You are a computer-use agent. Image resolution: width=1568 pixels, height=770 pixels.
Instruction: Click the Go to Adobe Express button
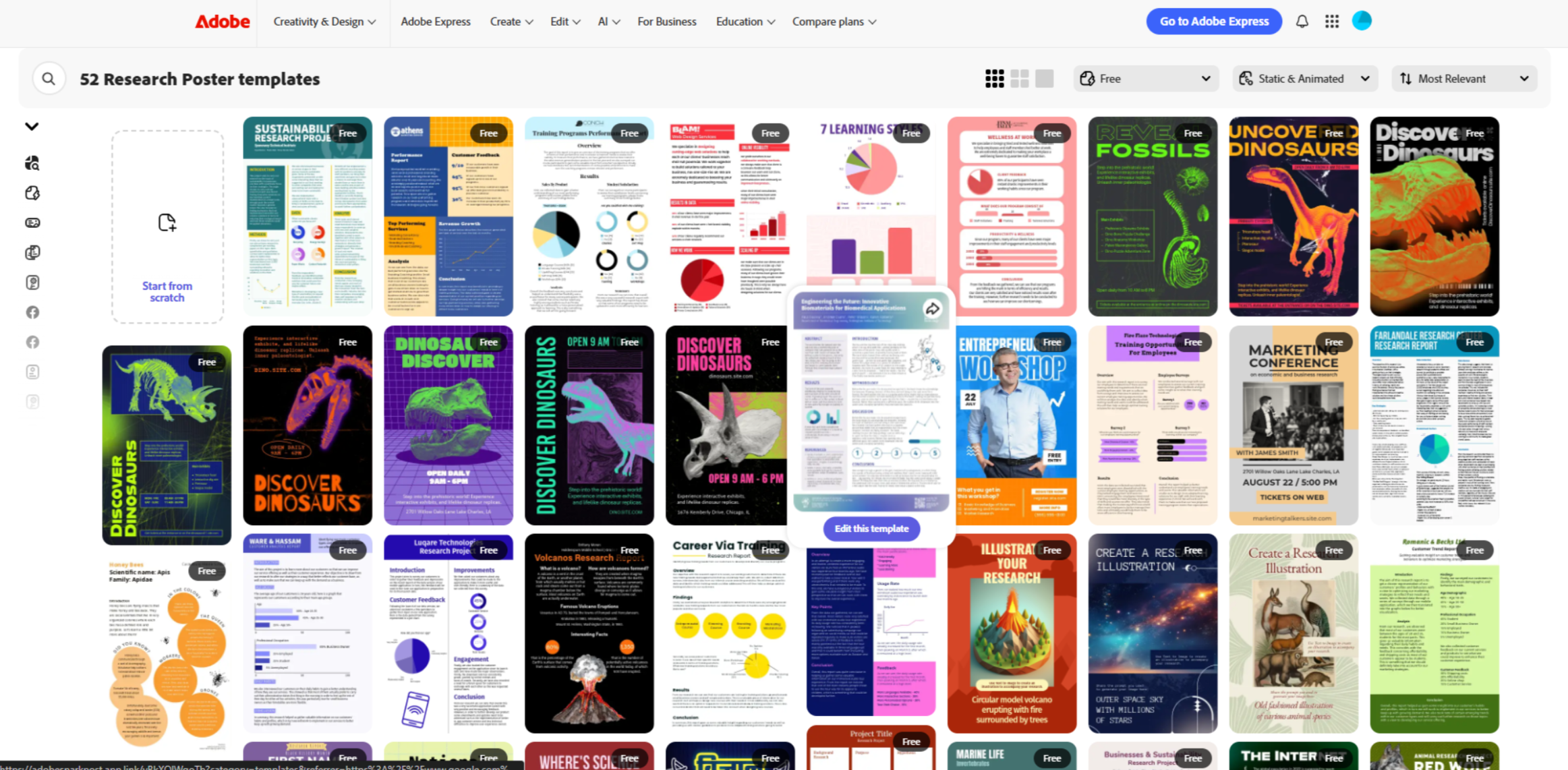point(1213,21)
